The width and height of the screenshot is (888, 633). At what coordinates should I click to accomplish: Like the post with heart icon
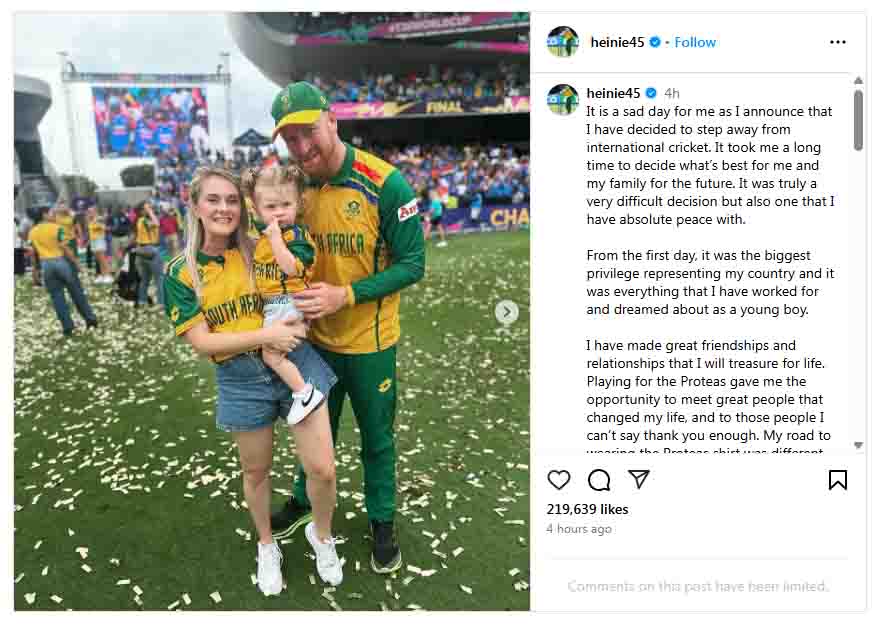click(559, 480)
